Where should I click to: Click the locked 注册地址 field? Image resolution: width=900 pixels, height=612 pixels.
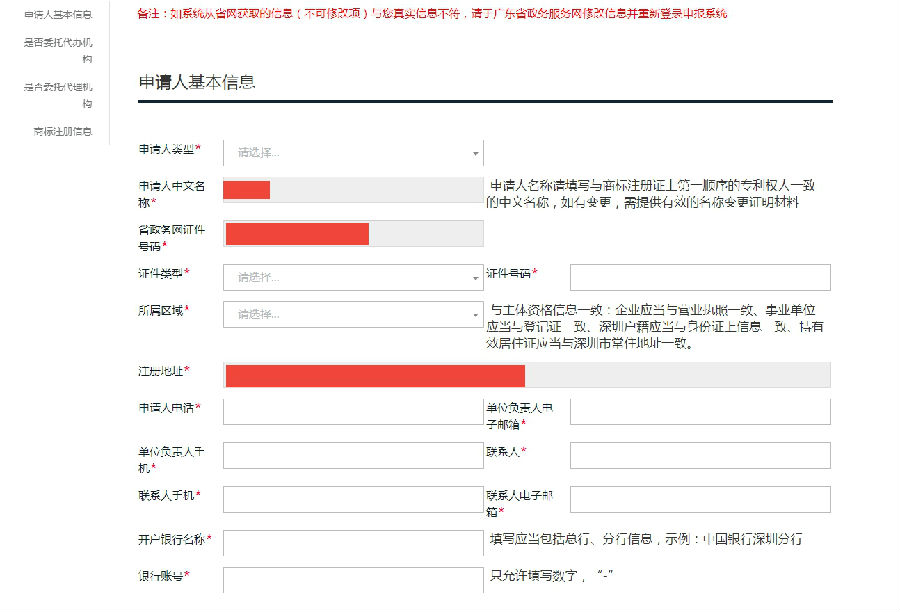click(527, 375)
